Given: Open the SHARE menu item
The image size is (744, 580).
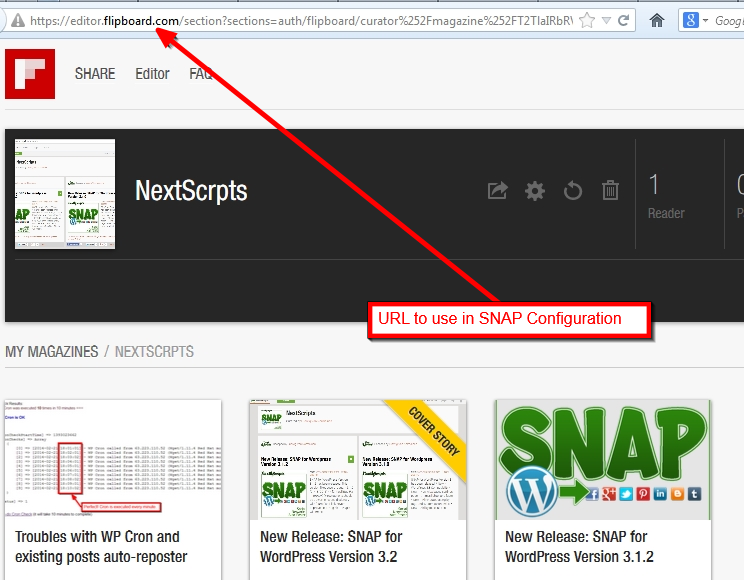Looking at the screenshot, I should [x=95, y=74].
